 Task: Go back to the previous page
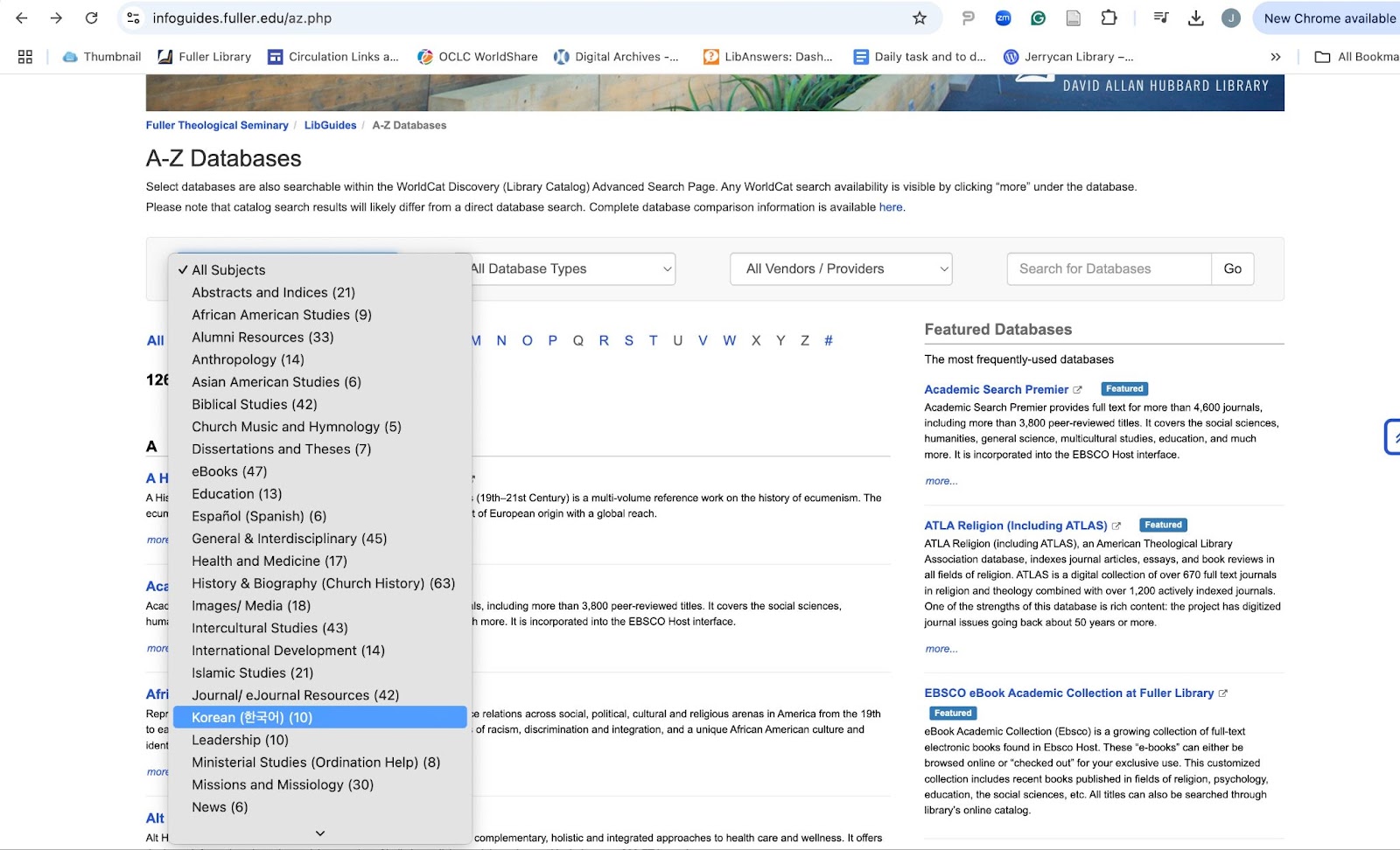tap(22, 18)
